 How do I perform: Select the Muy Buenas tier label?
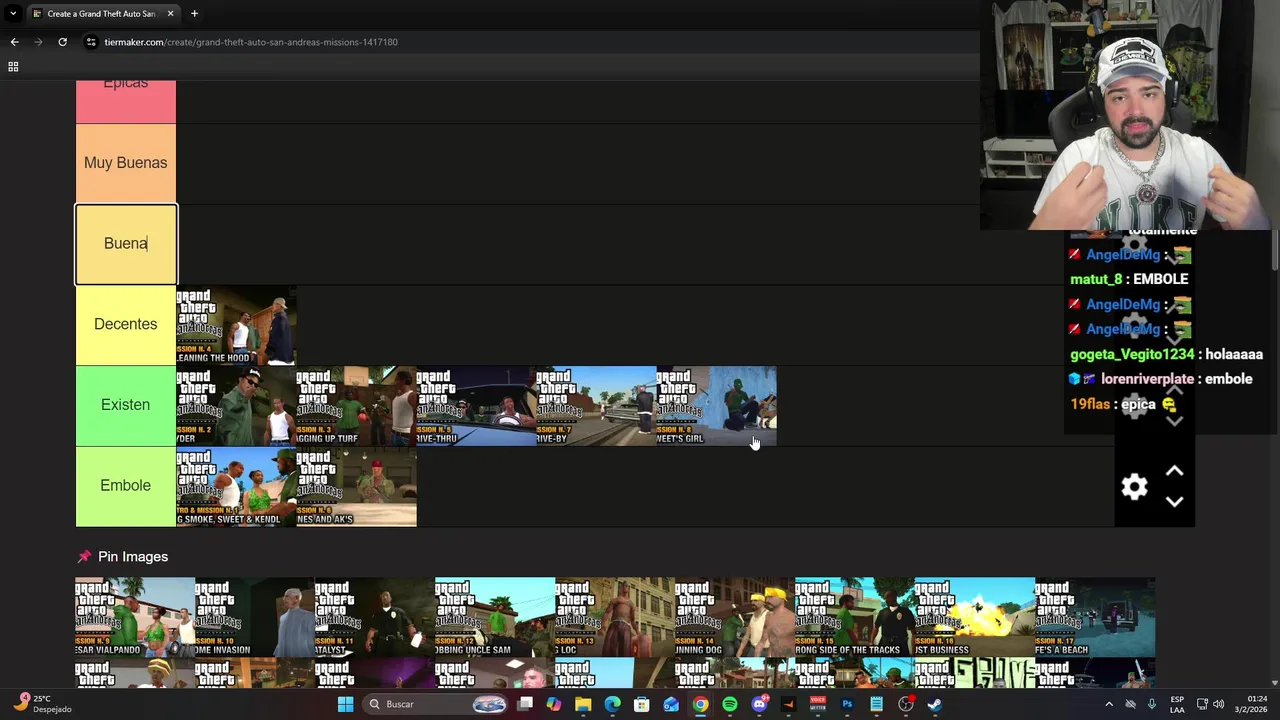tap(126, 163)
